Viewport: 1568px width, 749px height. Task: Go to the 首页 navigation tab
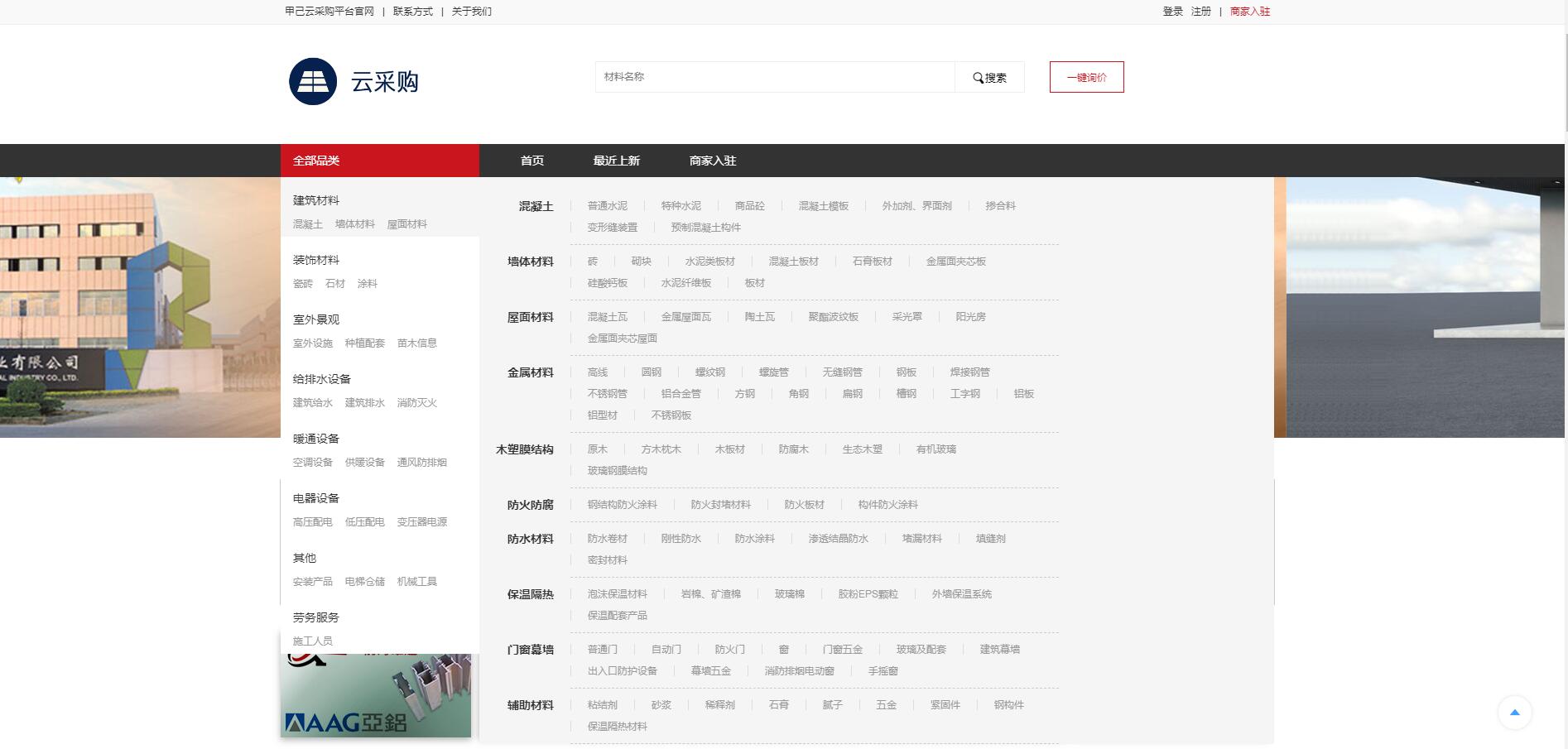tap(531, 161)
